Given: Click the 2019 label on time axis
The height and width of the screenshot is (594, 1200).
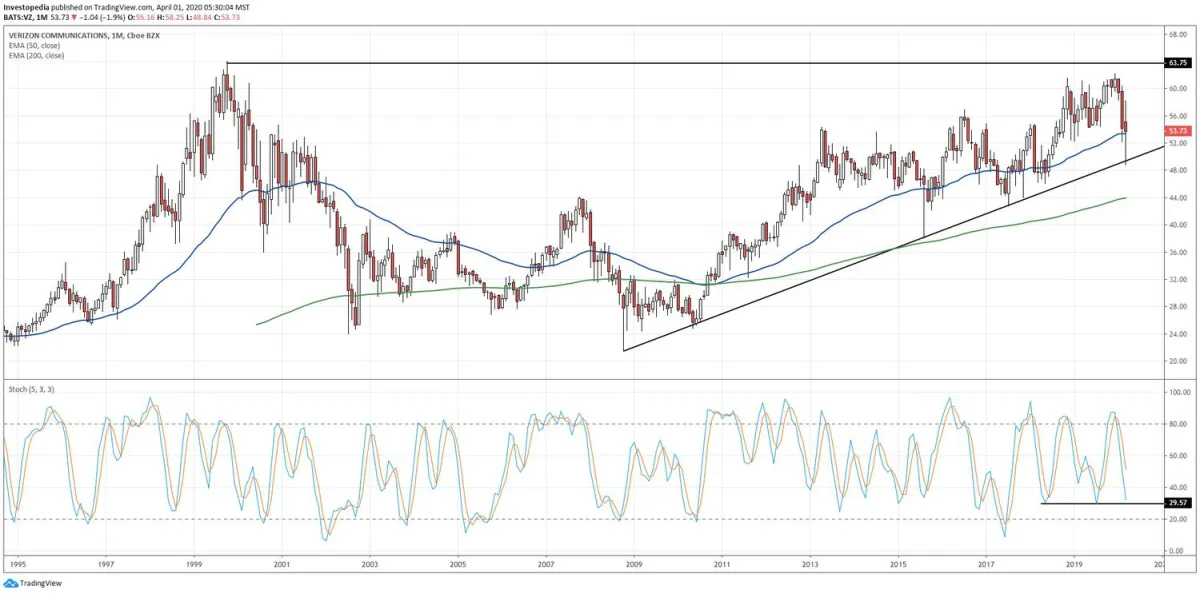Looking at the screenshot, I should coord(1074,564).
